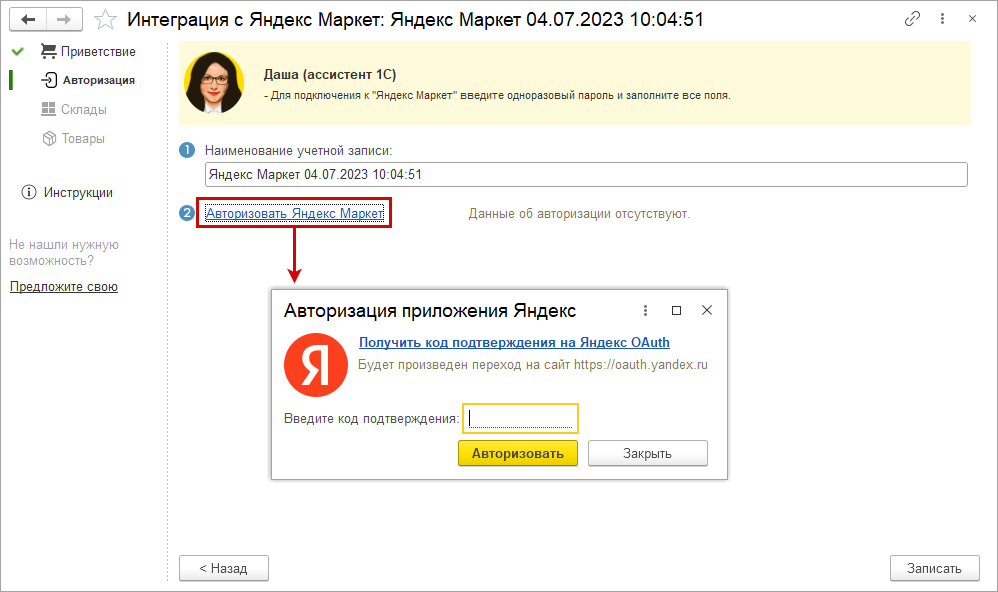The height and width of the screenshot is (592, 998).
Task: Edit the Наименование учетной записи field
Action: [586, 174]
